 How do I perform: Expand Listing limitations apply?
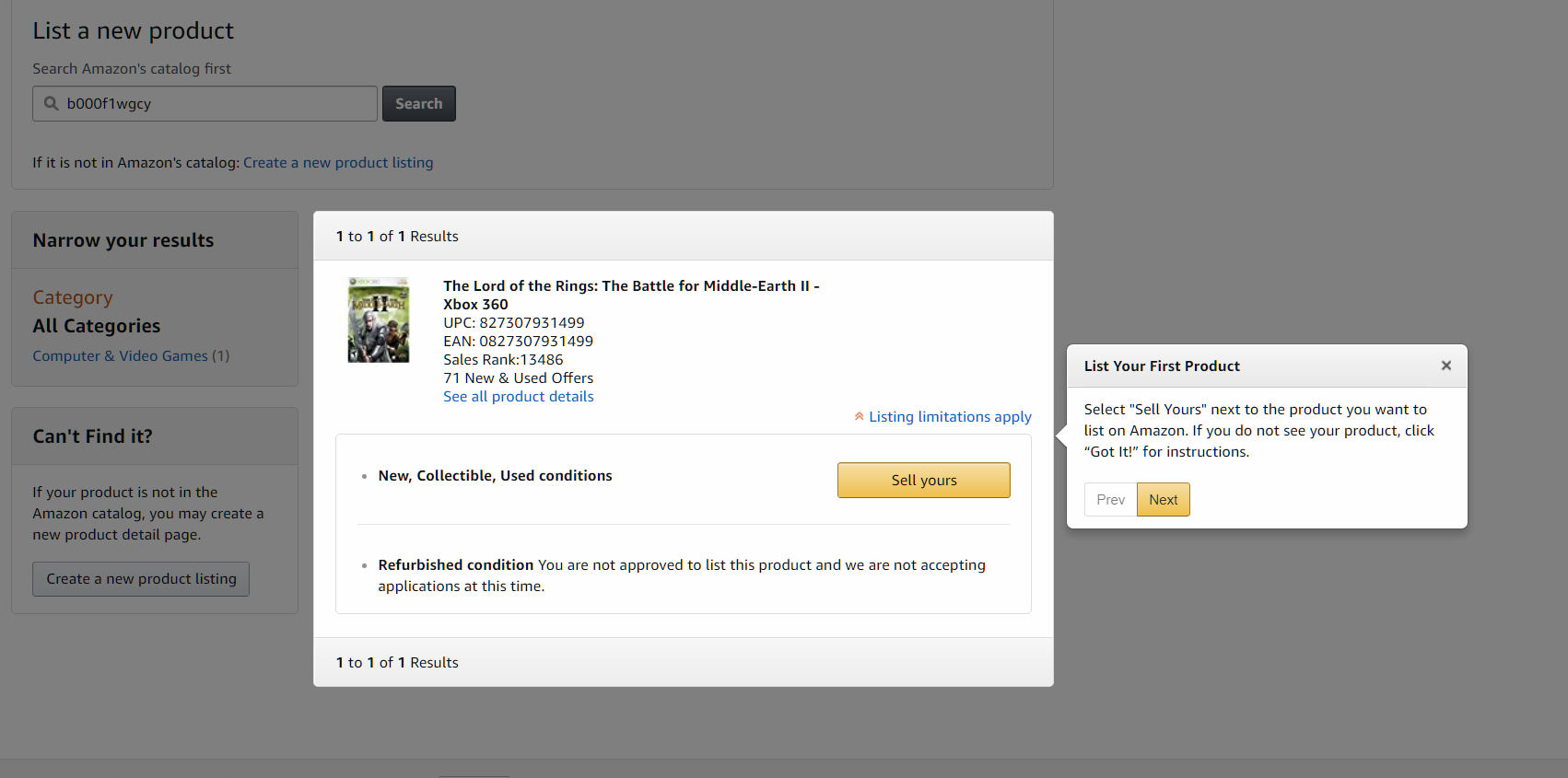pos(949,417)
